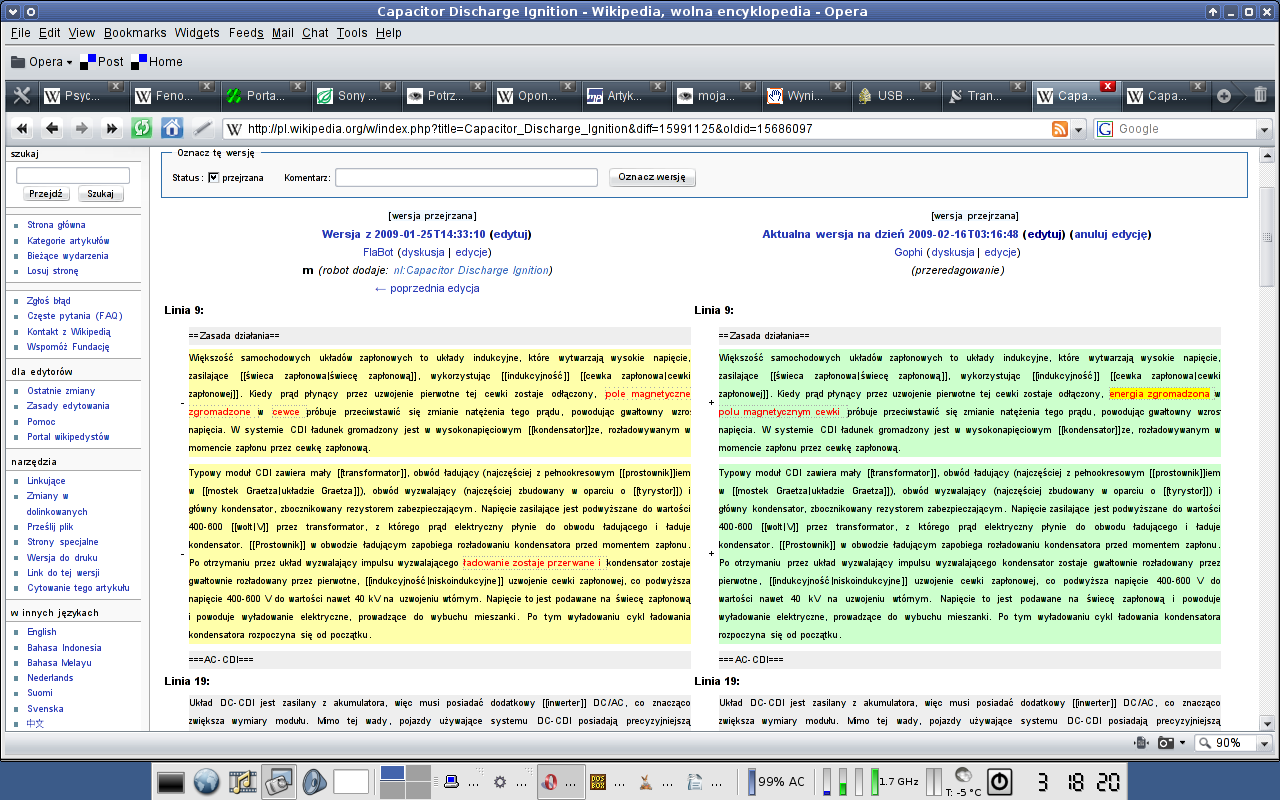Click the Back navigation arrow

click(x=52, y=128)
